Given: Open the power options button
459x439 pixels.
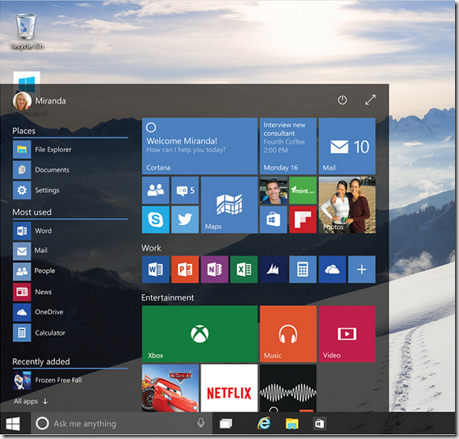Looking at the screenshot, I should click(342, 100).
